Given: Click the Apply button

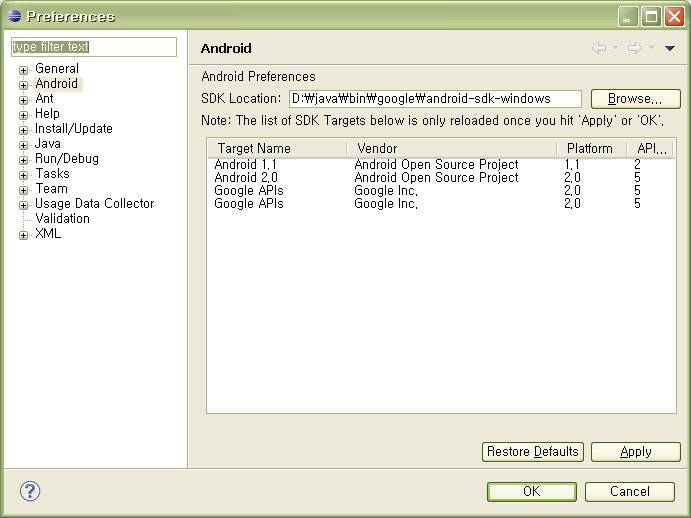Looking at the screenshot, I should (x=635, y=451).
